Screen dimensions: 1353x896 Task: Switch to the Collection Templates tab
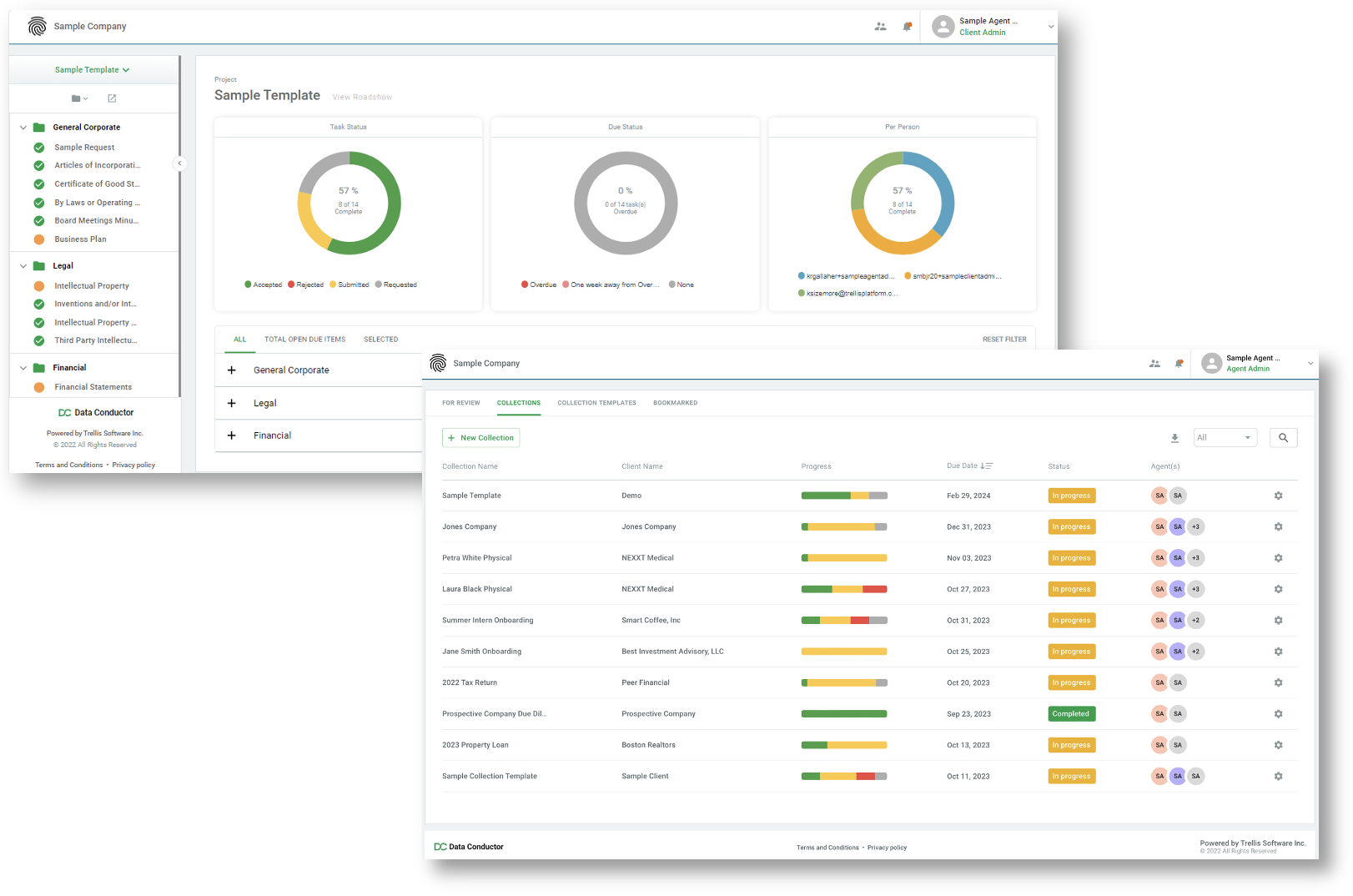pyautogui.click(x=596, y=403)
